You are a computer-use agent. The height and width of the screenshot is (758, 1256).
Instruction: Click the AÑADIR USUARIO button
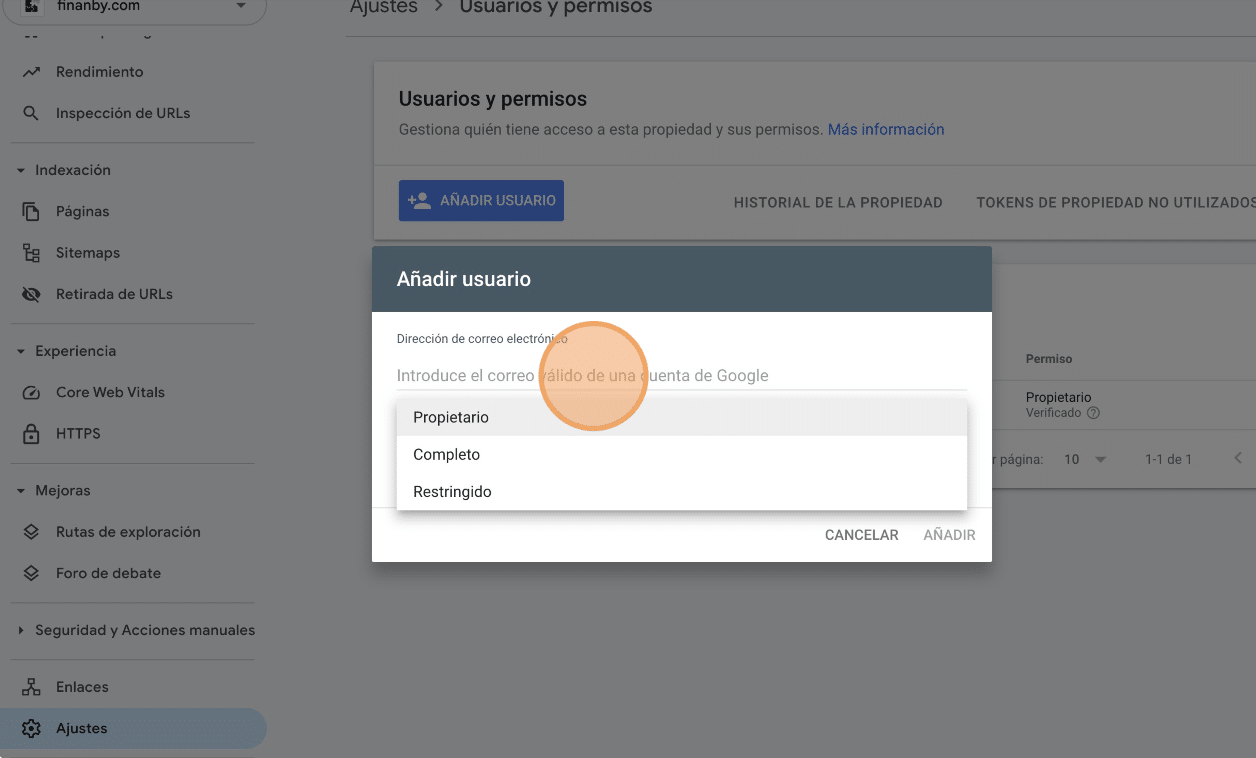pyautogui.click(x=481, y=200)
